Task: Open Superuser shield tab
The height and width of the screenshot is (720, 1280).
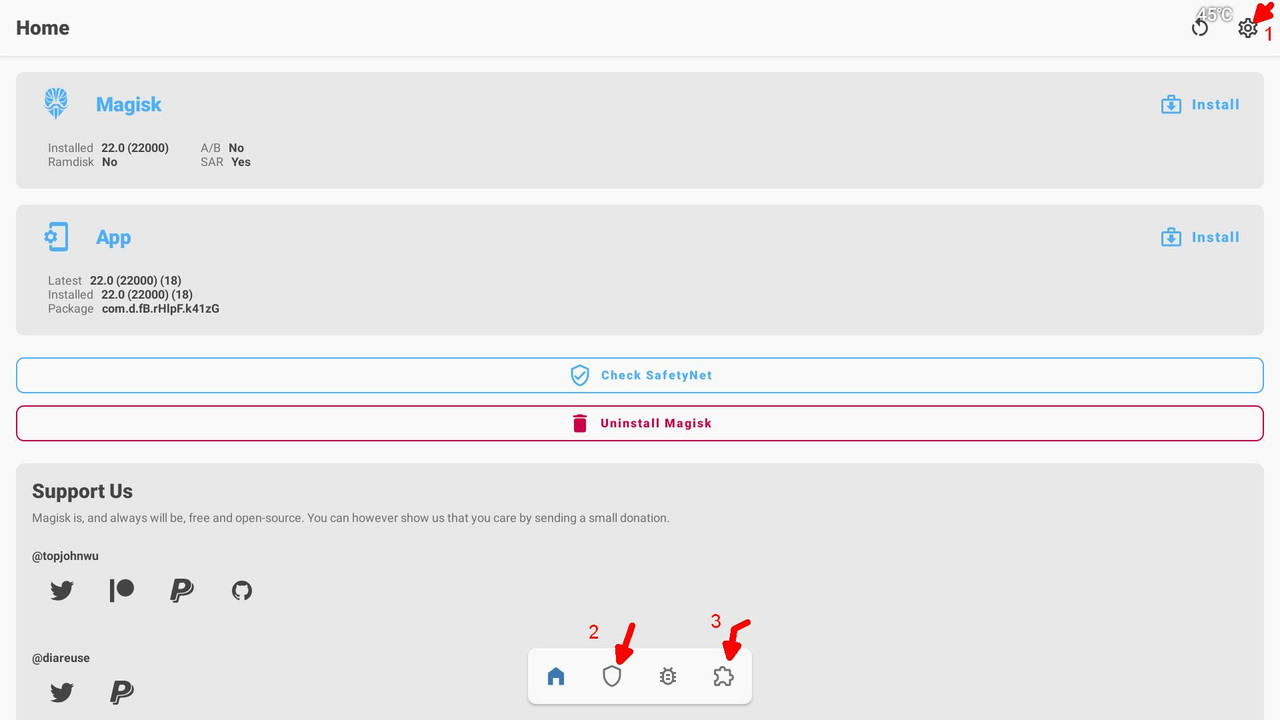Action: click(612, 677)
